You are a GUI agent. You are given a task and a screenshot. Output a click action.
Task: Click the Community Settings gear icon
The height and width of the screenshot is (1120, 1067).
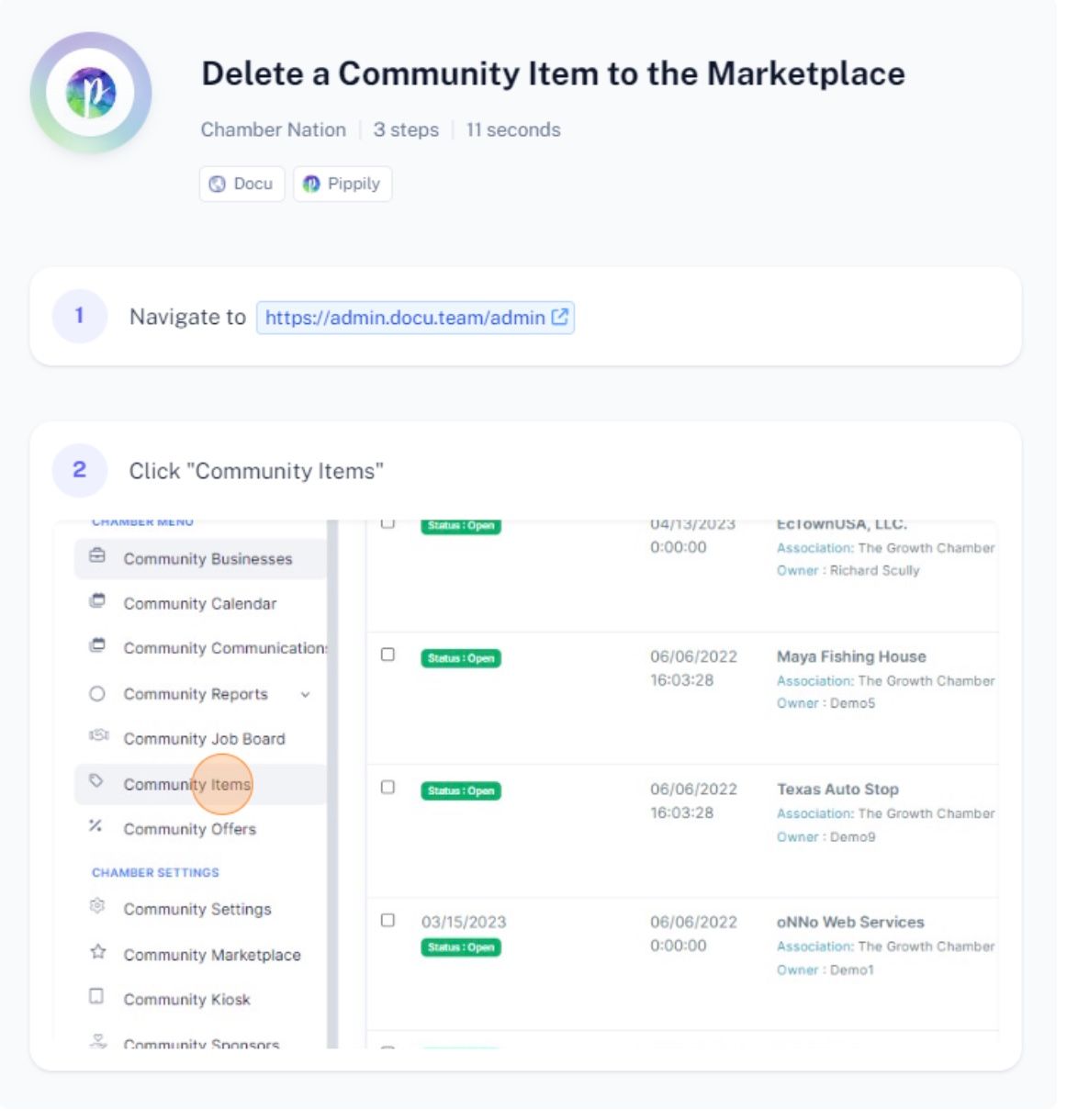tap(96, 908)
